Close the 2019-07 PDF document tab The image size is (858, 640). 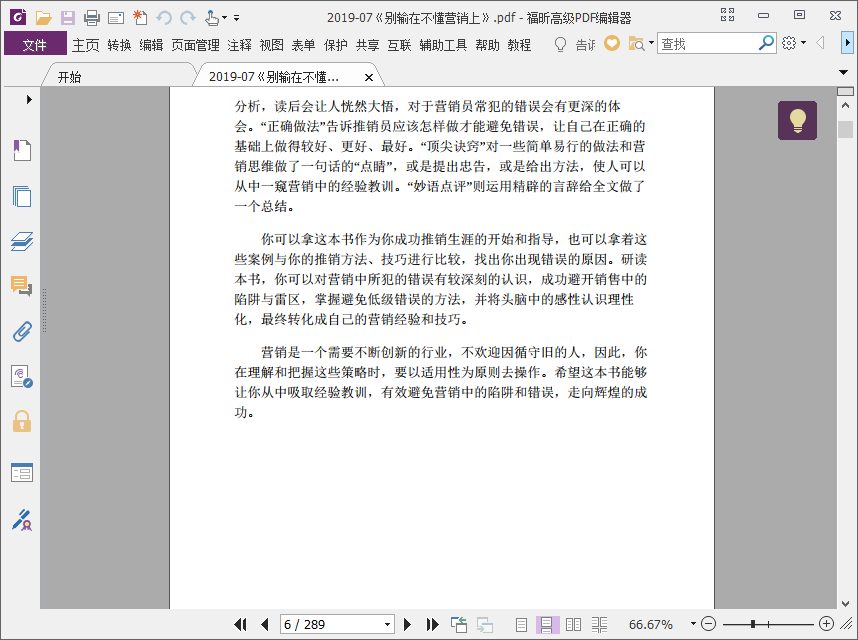coord(369,78)
